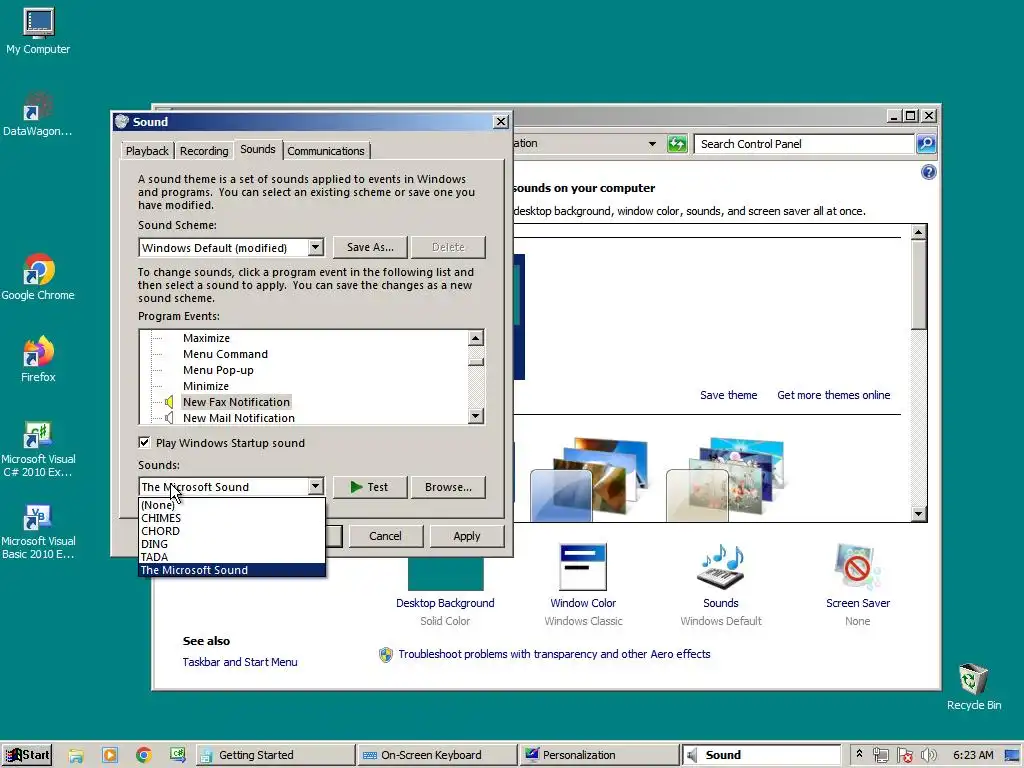Image resolution: width=1024 pixels, height=768 pixels.
Task: Click the speaker icon beside New Fax Notification
Action: [170, 402]
